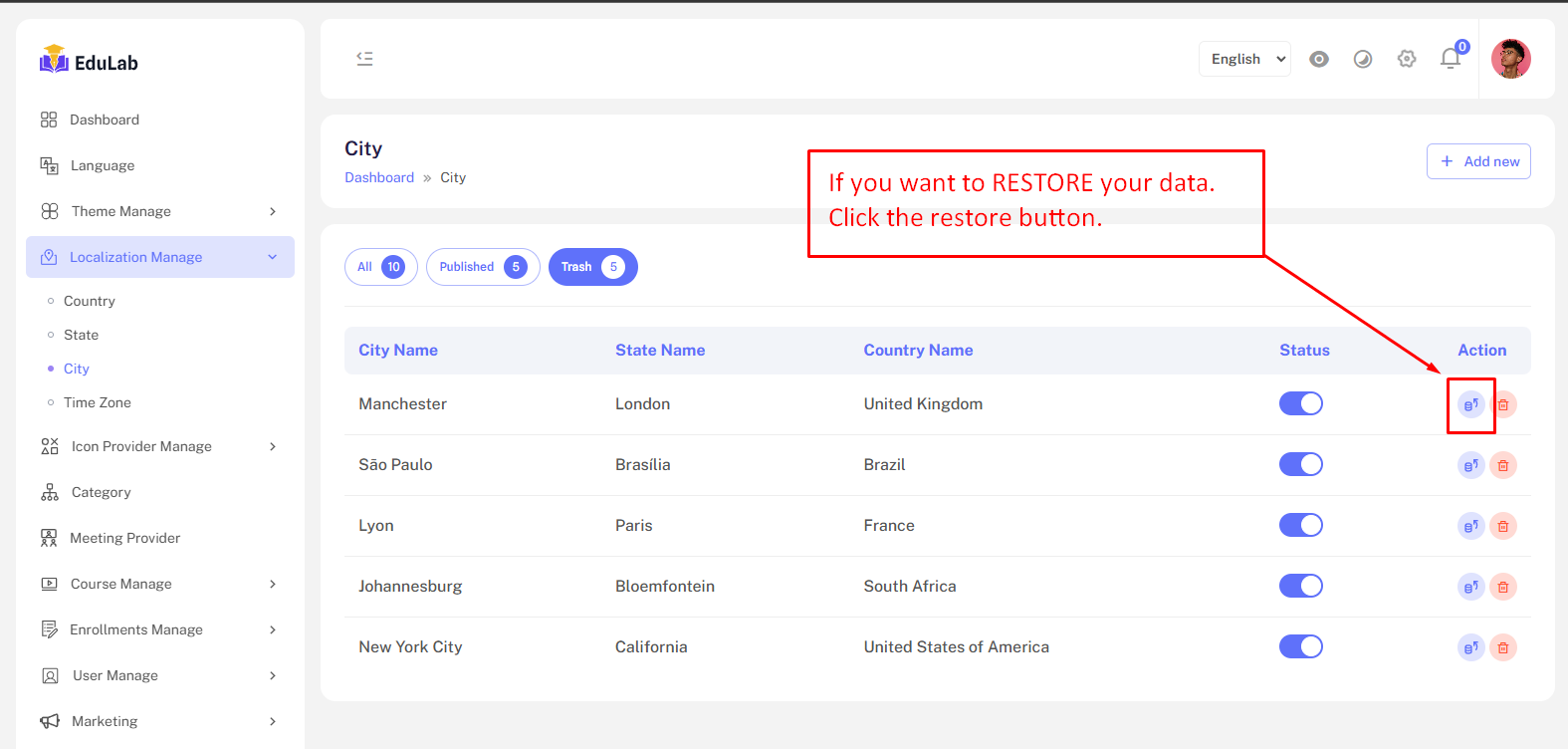Click the eye preview icon in header
Viewport: 1568px width, 749px height.
pyautogui.click(x=1319, y=59)
